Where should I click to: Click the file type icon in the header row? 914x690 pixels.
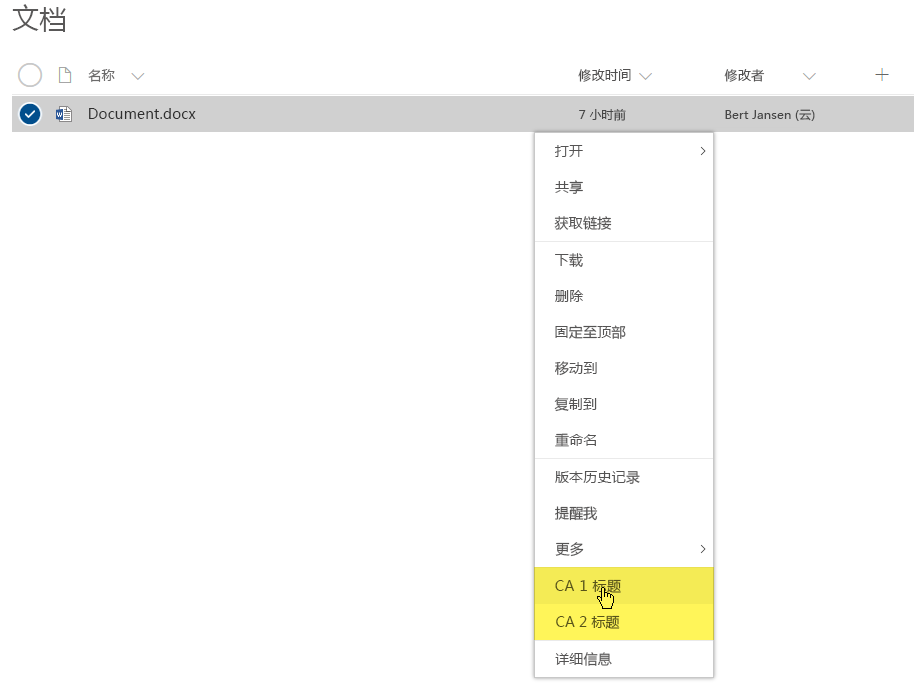62,75
